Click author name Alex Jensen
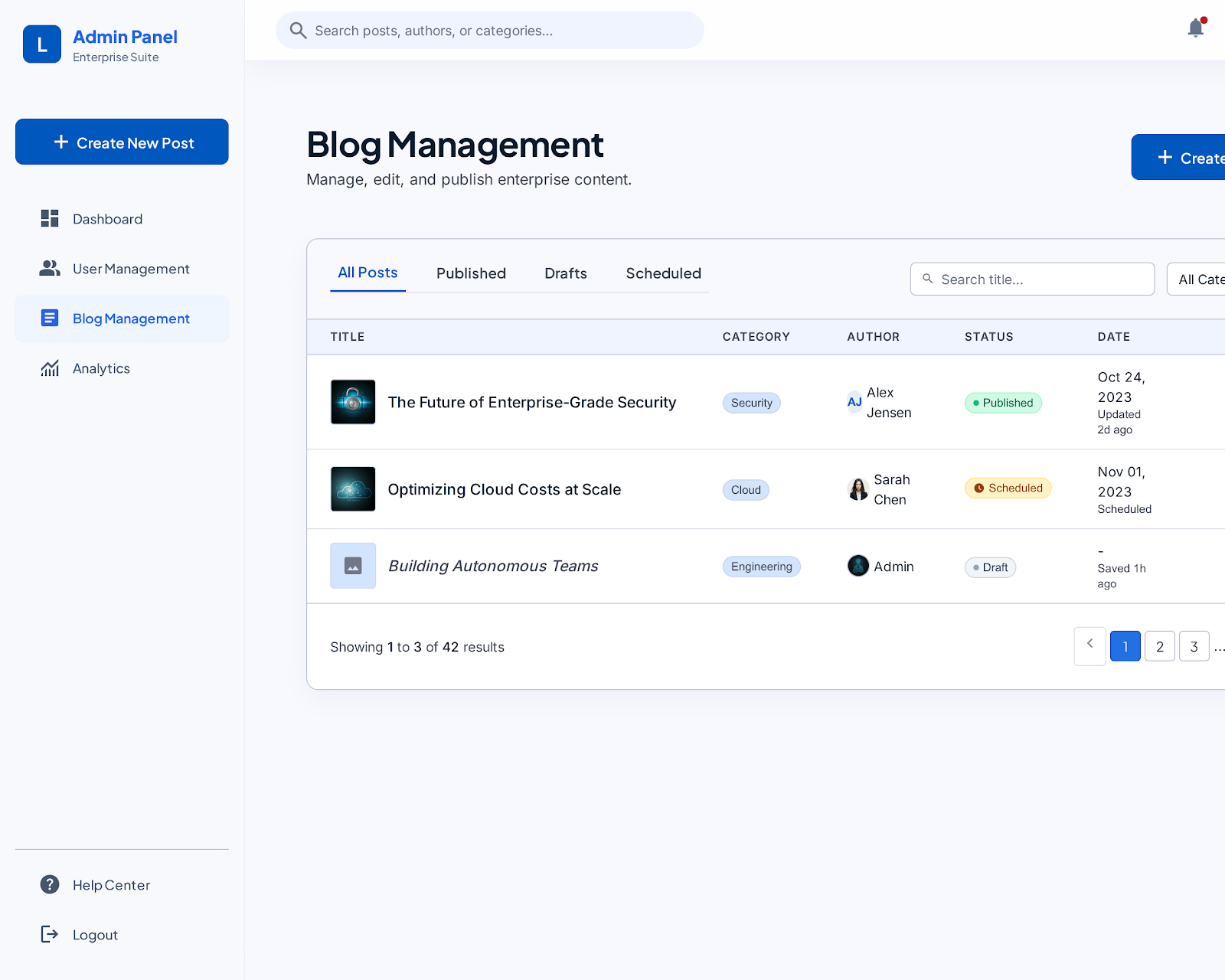The height and width of the screenshot is (980, 1225). [x=889, y=402]
